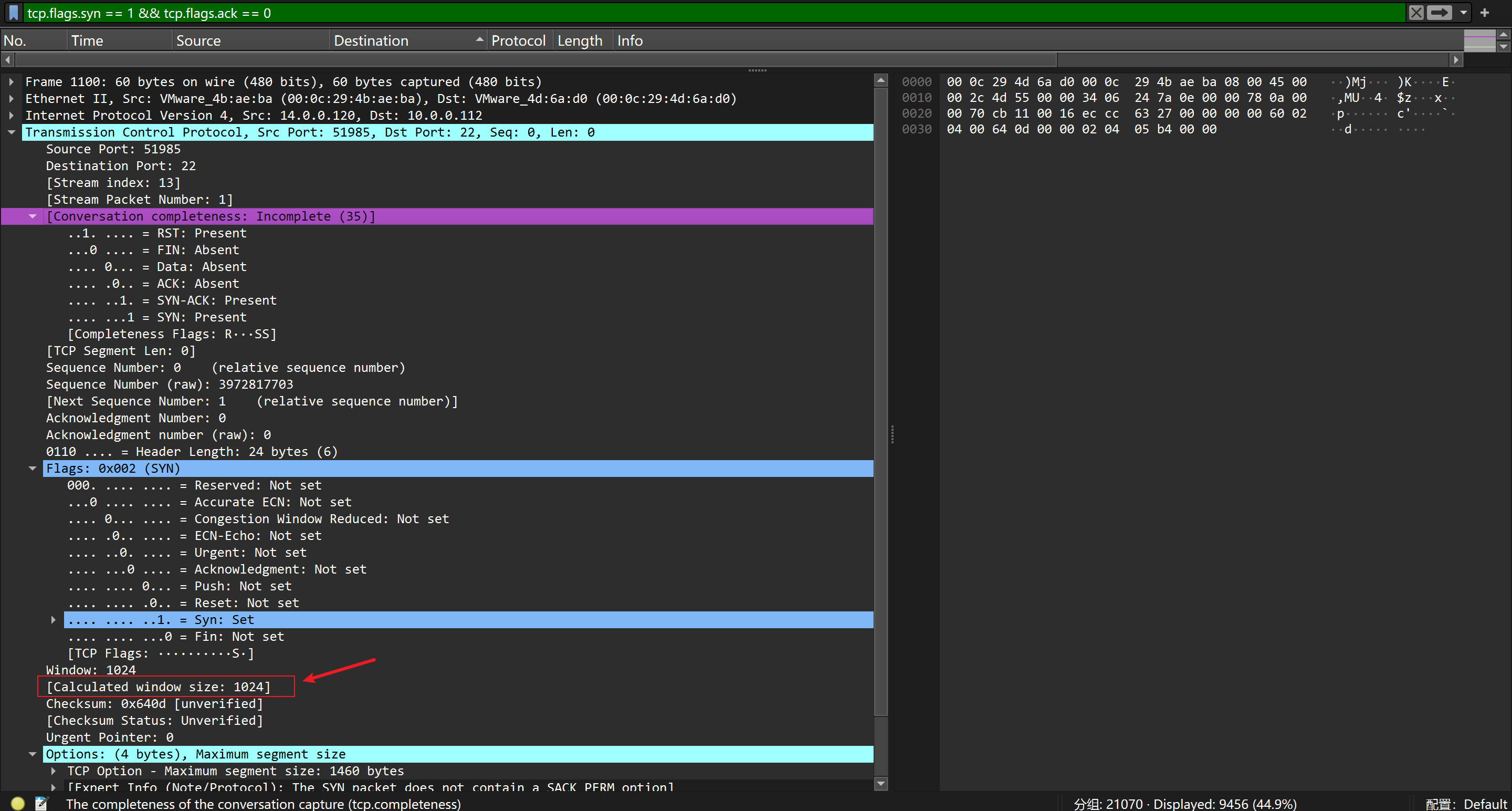Clear the display filter with X icon
Screen dimensions: 1512x811
pos(1416,12)
